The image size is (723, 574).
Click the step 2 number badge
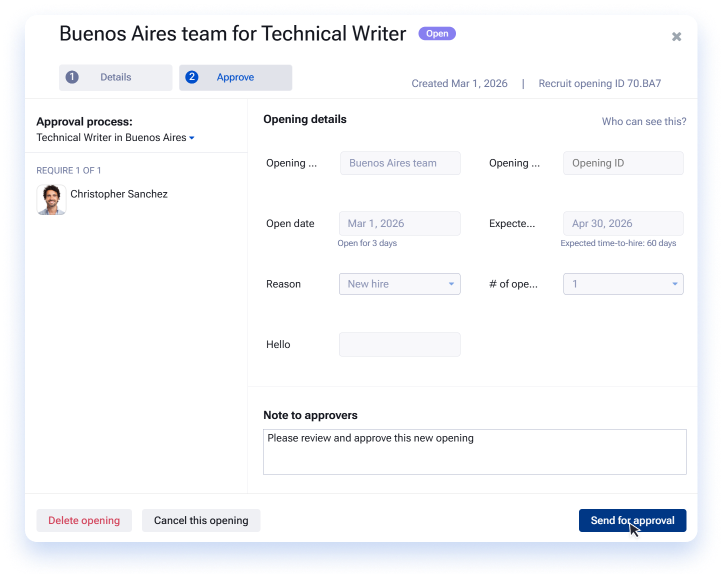(x=192, y=77)
